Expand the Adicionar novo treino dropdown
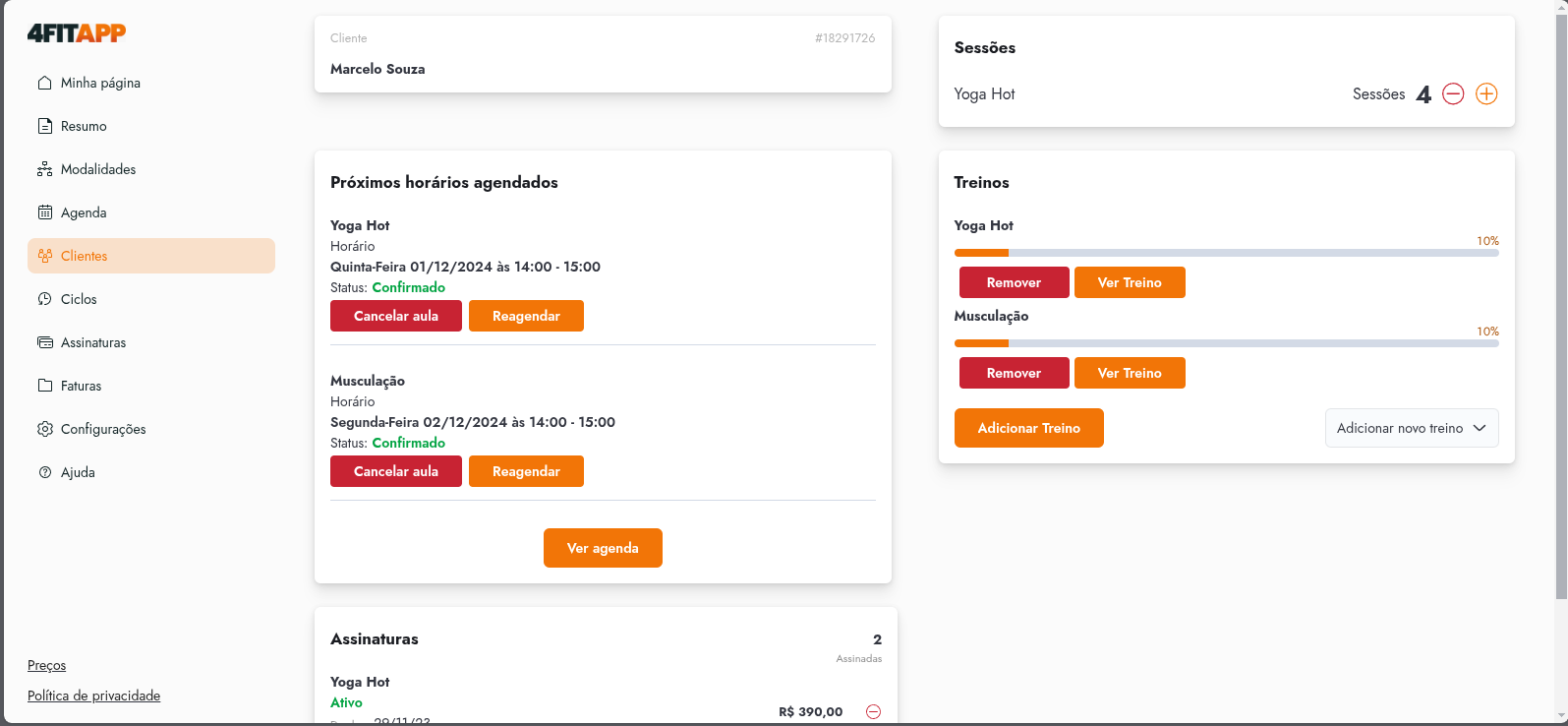The height and width of the screenshot is (726, 1568). click(1412, 428)
